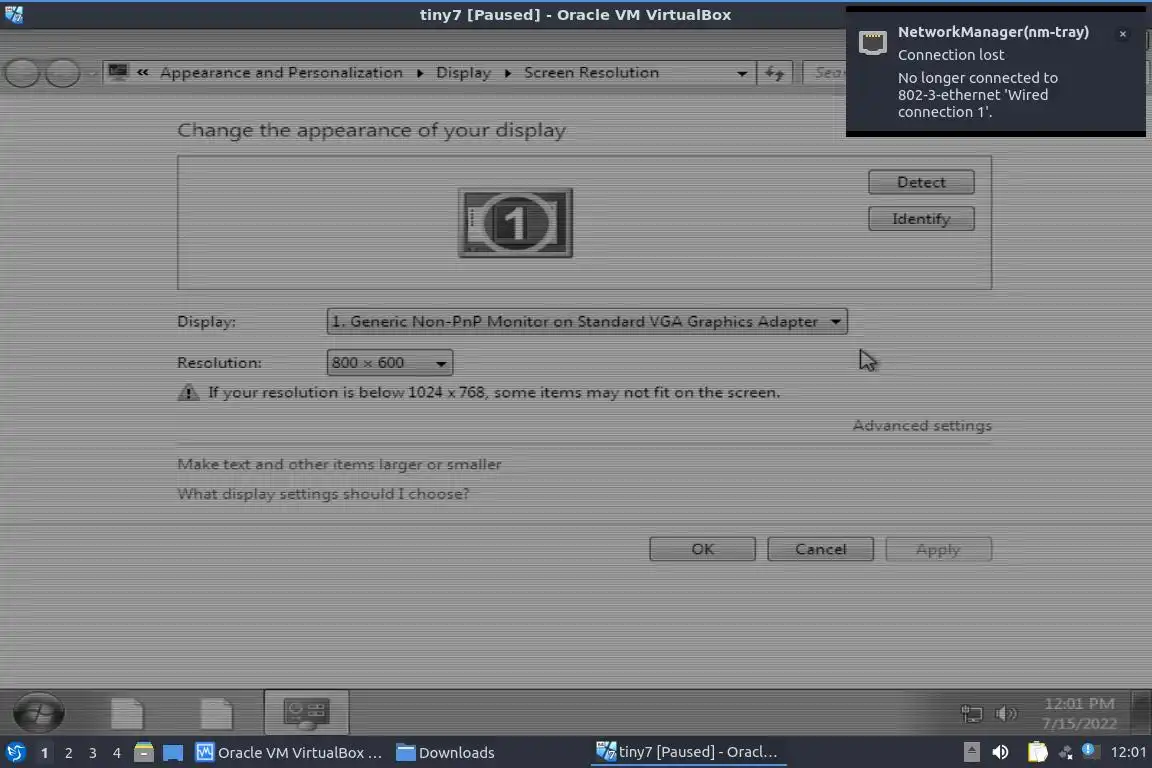The image size is (1152, 768).
Task: Expand the address bar history dropdown
Action: [742, 73]
